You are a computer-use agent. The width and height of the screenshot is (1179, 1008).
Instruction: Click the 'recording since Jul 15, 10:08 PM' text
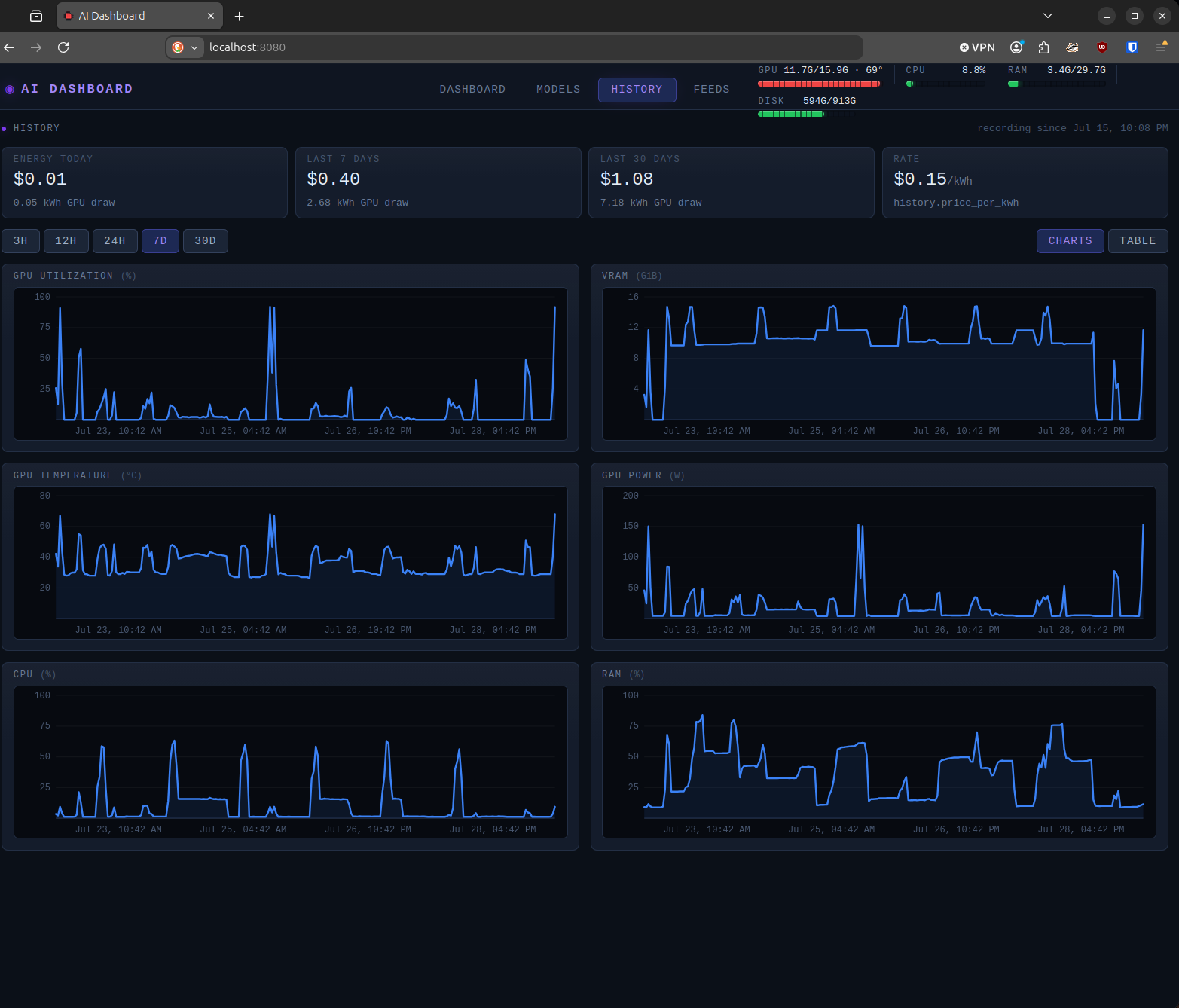pyautogui.click(x=1073, y=128)
